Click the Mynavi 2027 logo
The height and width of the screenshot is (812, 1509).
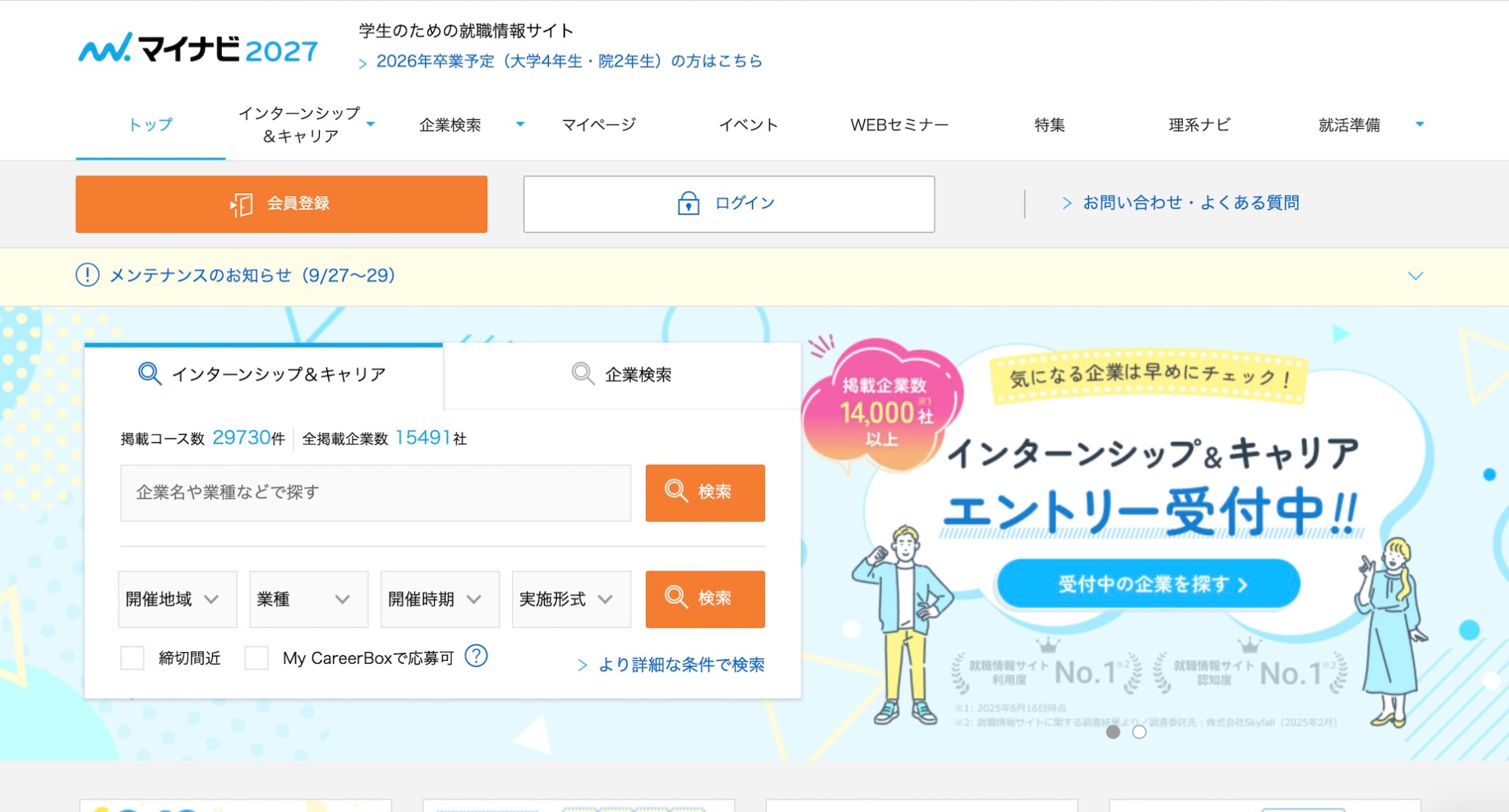tap(197, 49)
